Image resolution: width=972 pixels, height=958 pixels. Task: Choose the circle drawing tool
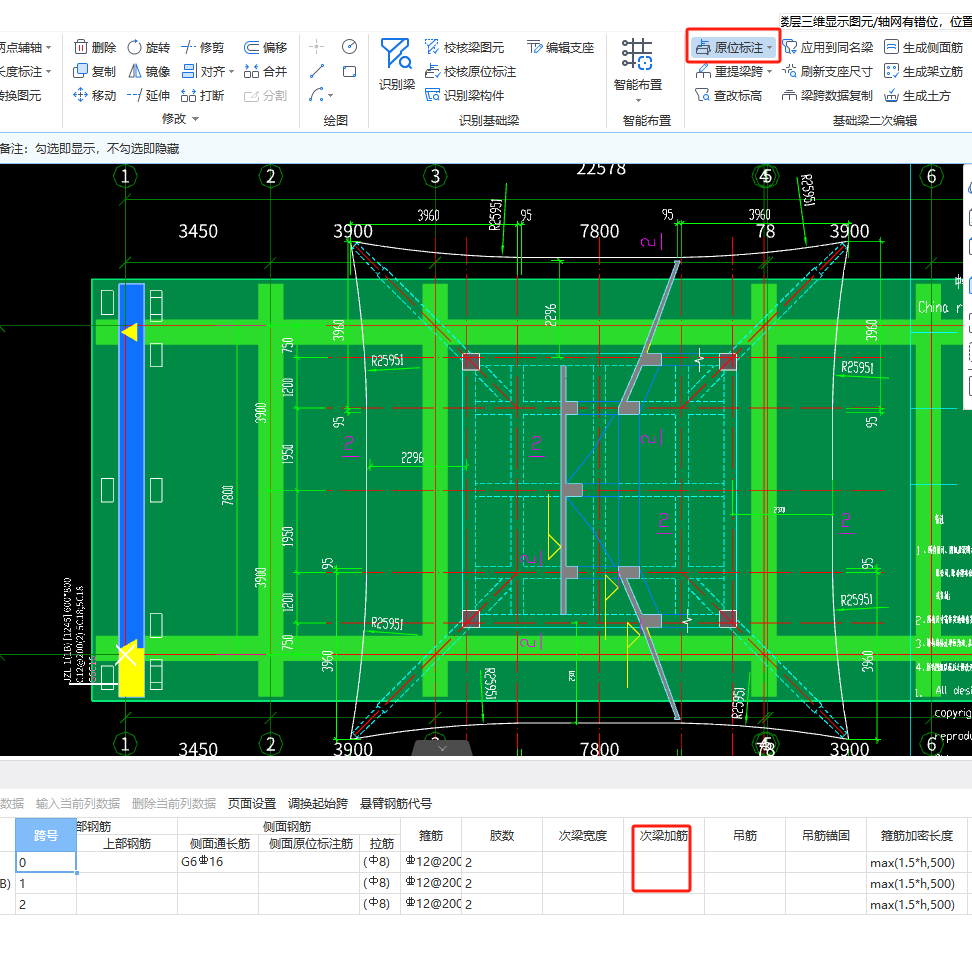[x=350, y=47]
